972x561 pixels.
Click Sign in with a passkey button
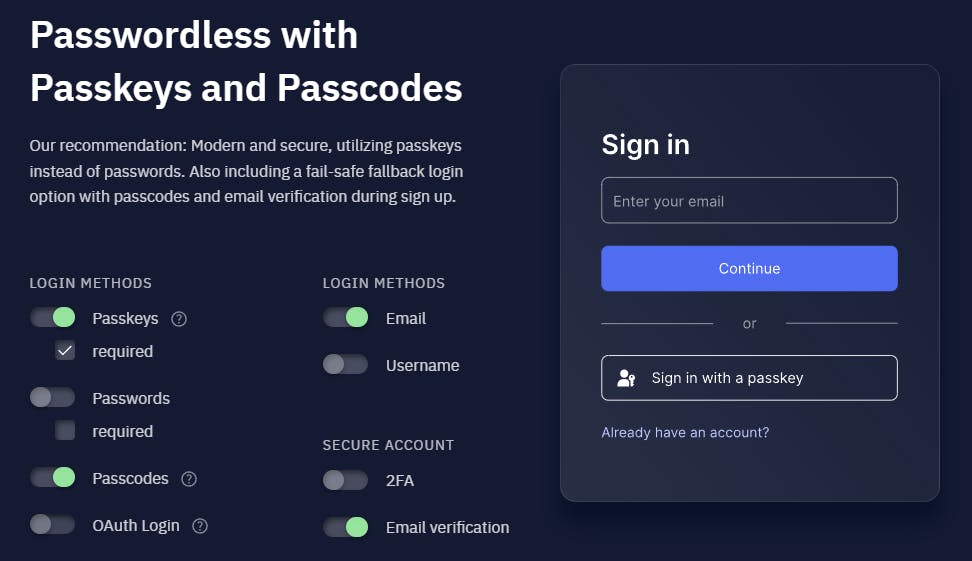(749, 378)
